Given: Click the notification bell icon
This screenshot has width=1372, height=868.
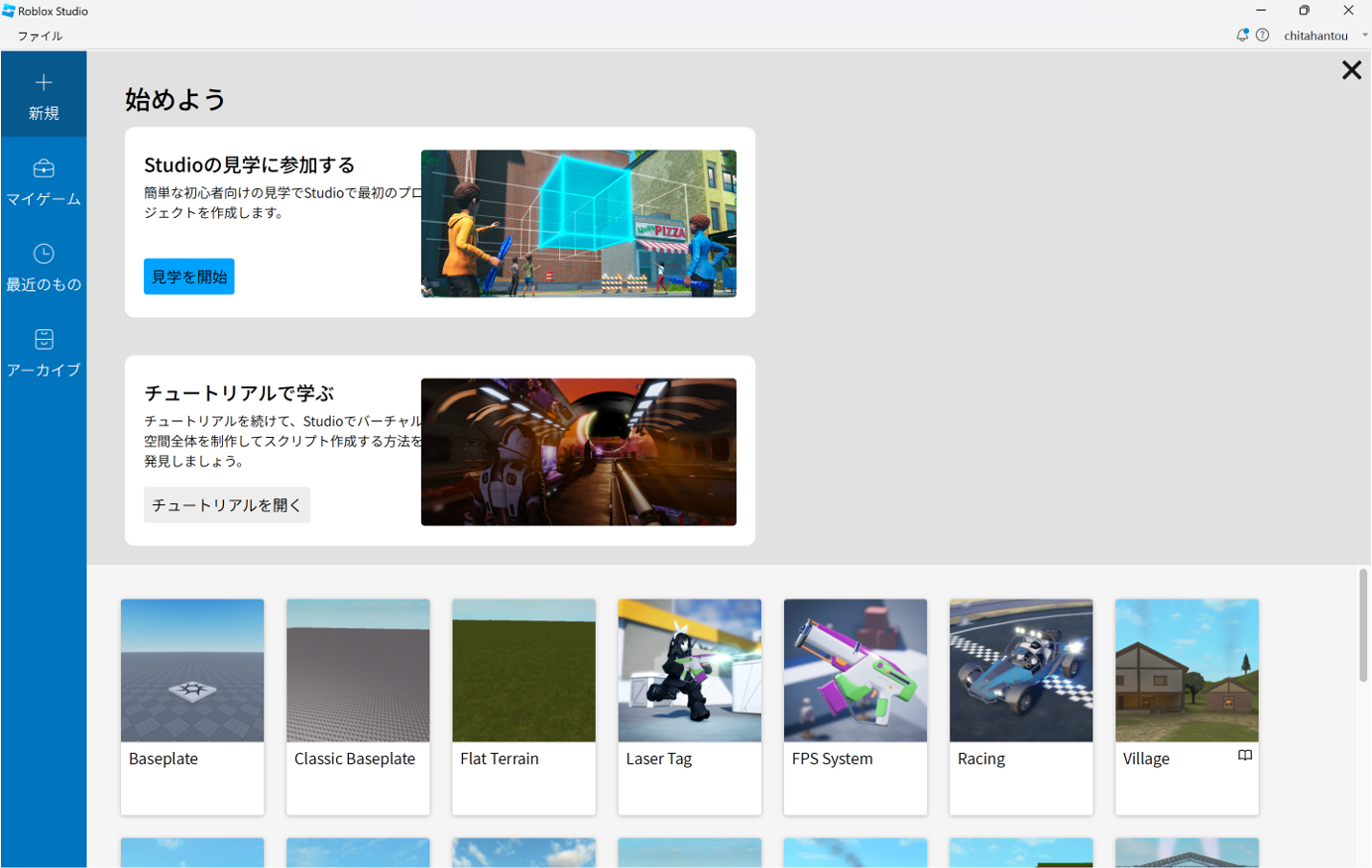Looking at the screenshot, I should [1241, 36].
